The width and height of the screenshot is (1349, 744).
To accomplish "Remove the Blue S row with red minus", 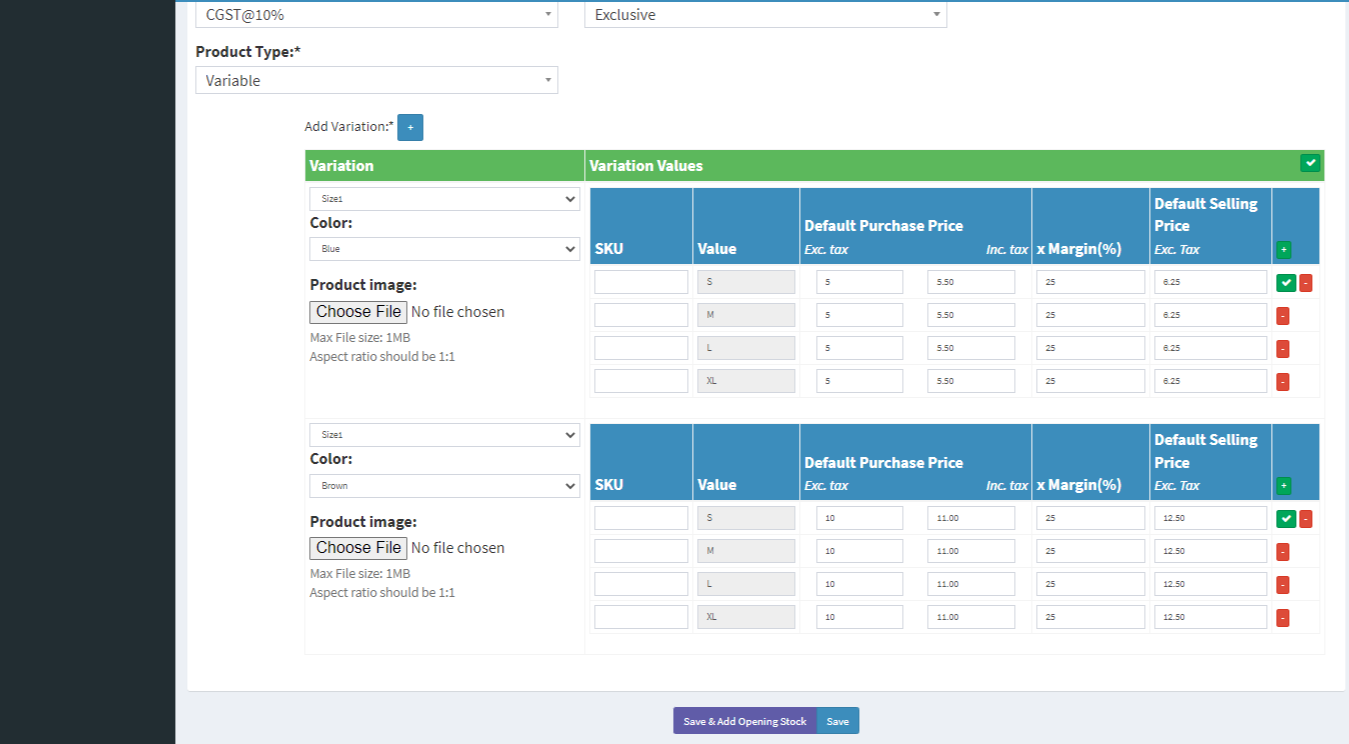I will (x=1305, y=283).
